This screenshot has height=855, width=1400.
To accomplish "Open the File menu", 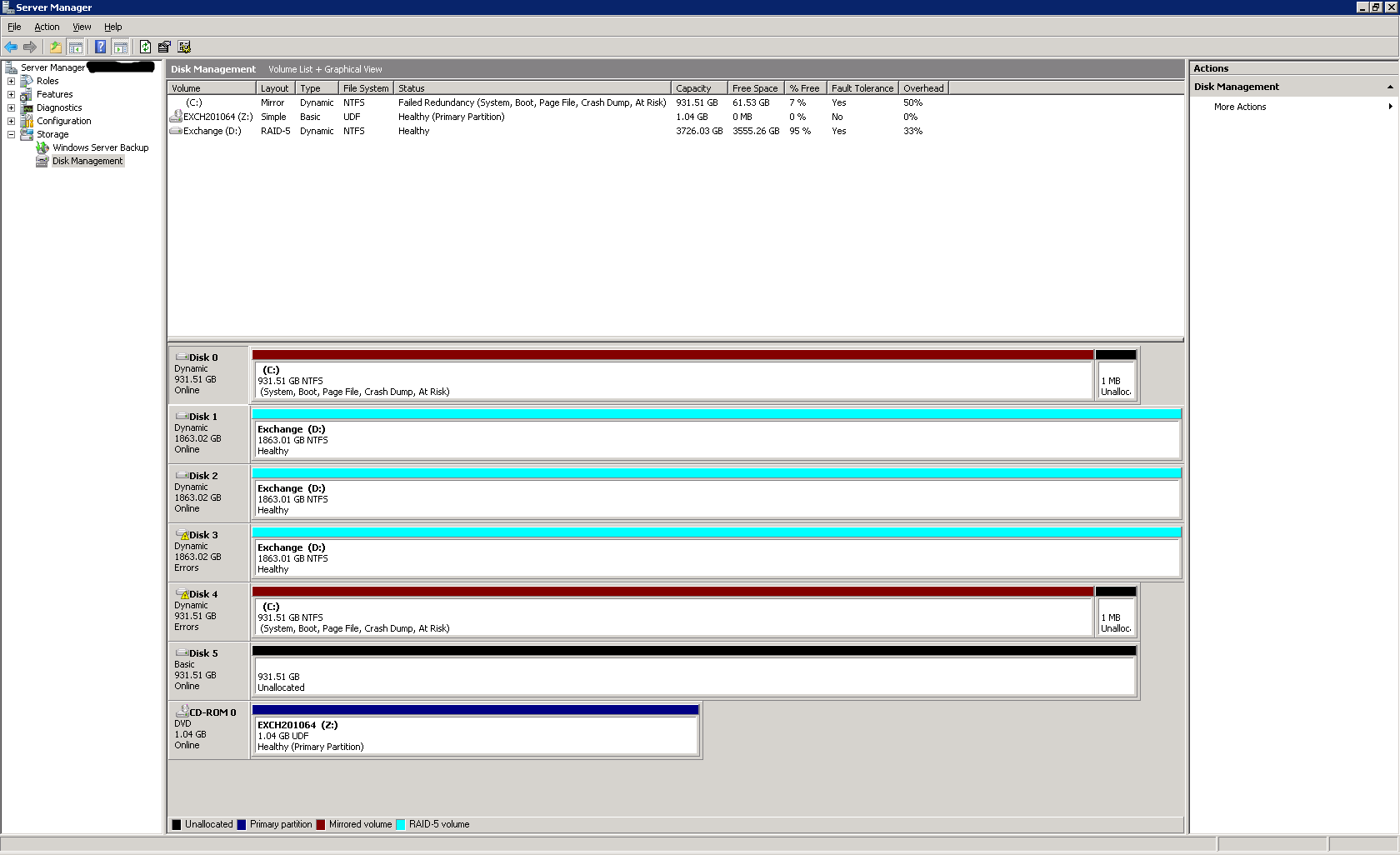I will tap(14, 27).
